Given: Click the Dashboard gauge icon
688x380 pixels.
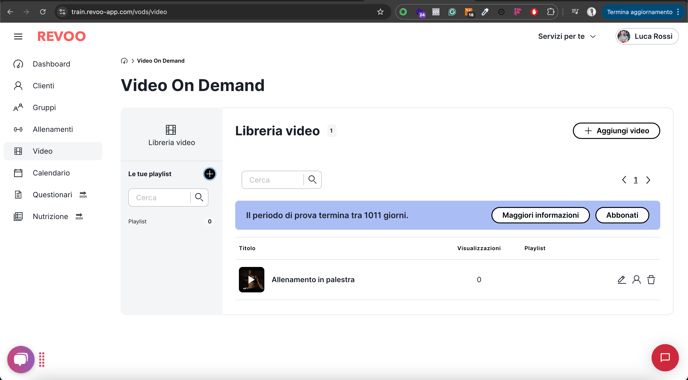Looking at the screenshot, I should [18, 64].
